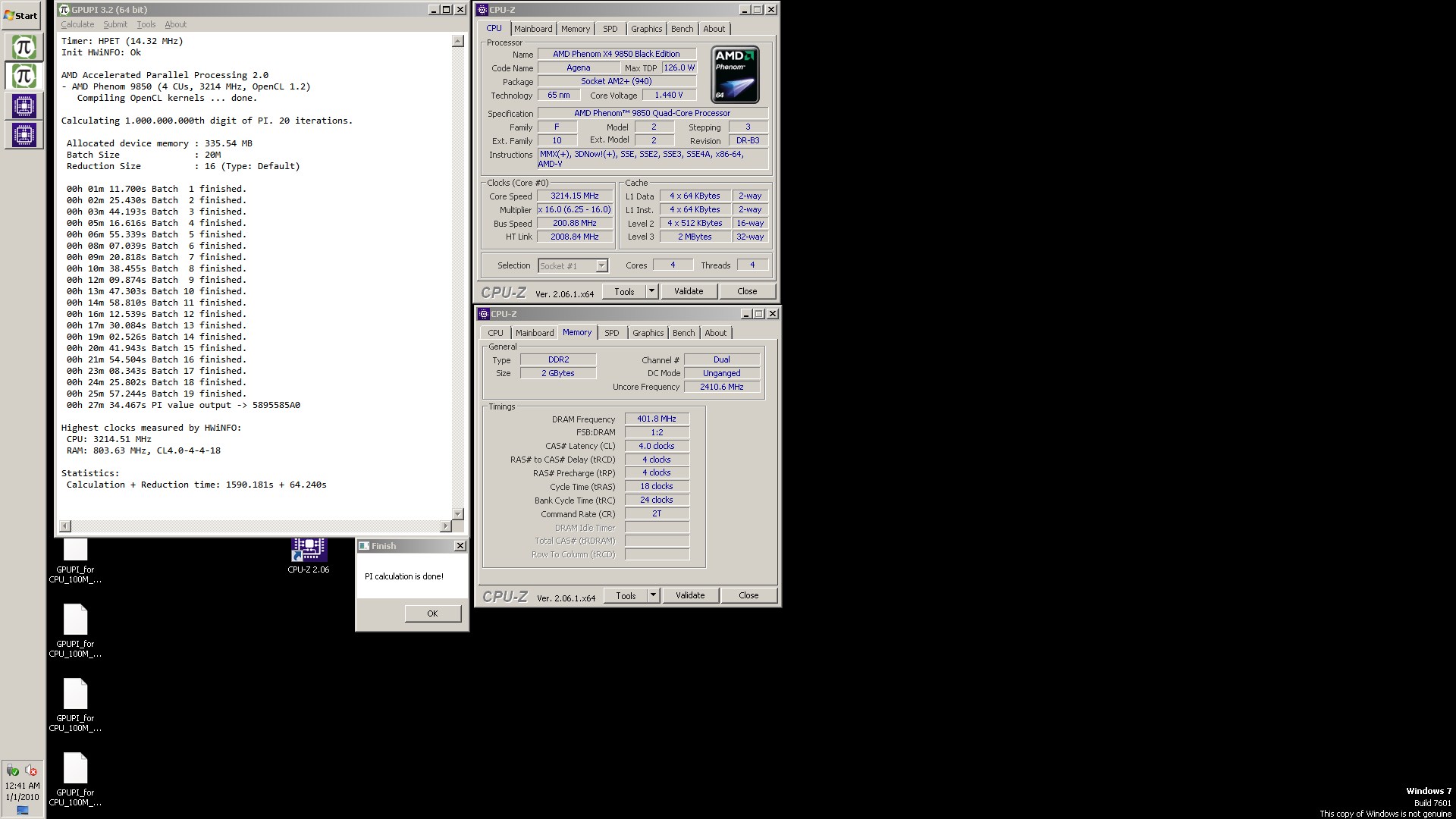Open the CPU-Z 2.06 desktop shortcut

(x=309, y=556)
